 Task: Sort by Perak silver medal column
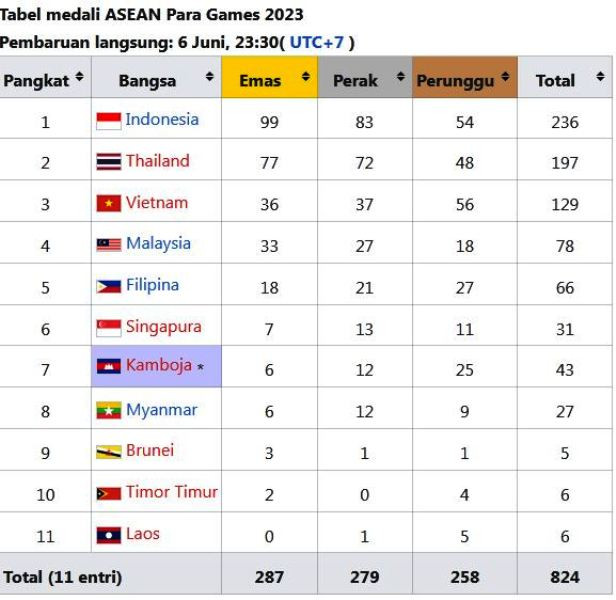tap(400, 76)
